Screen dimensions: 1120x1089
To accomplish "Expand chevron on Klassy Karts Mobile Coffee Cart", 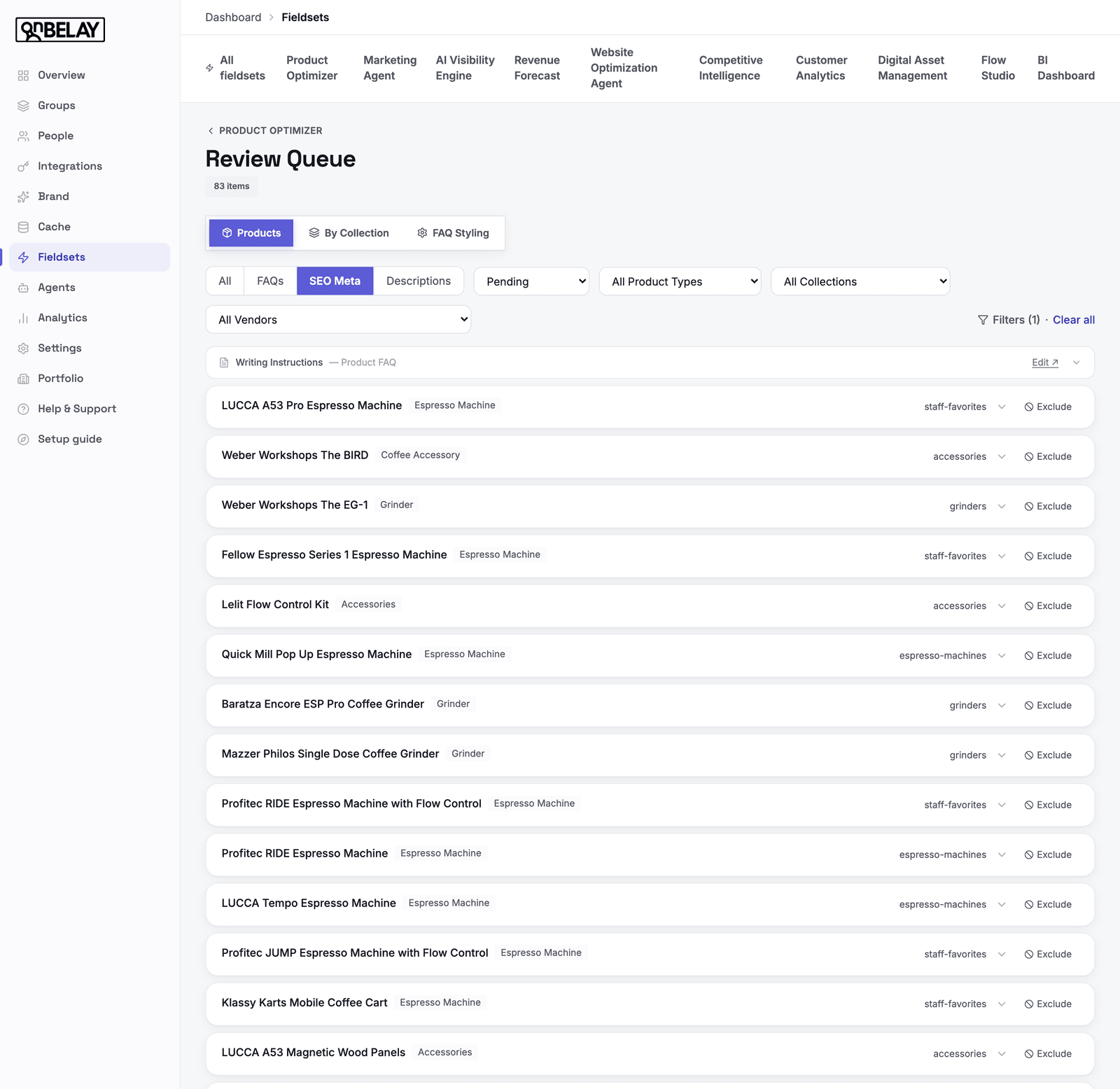I will 1002,1004.
